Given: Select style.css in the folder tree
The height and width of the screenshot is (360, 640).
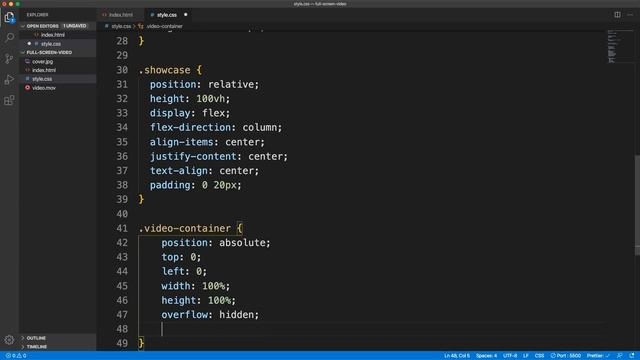Looking at the screenshot, I should [x=42, y=79].
